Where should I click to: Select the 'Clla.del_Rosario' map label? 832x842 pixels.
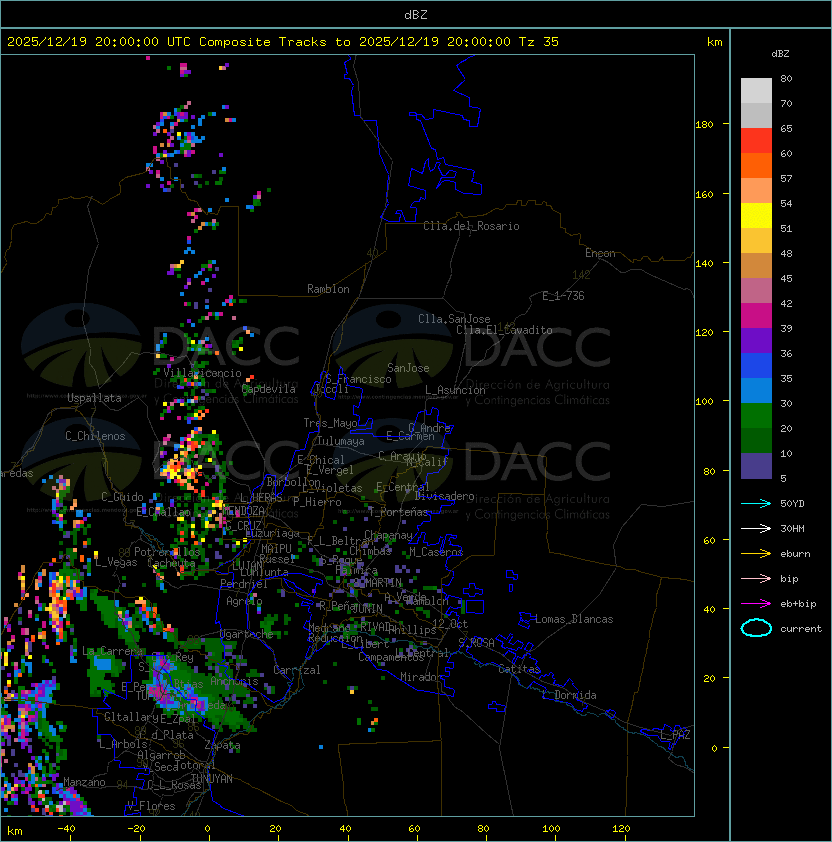(471, 226)
